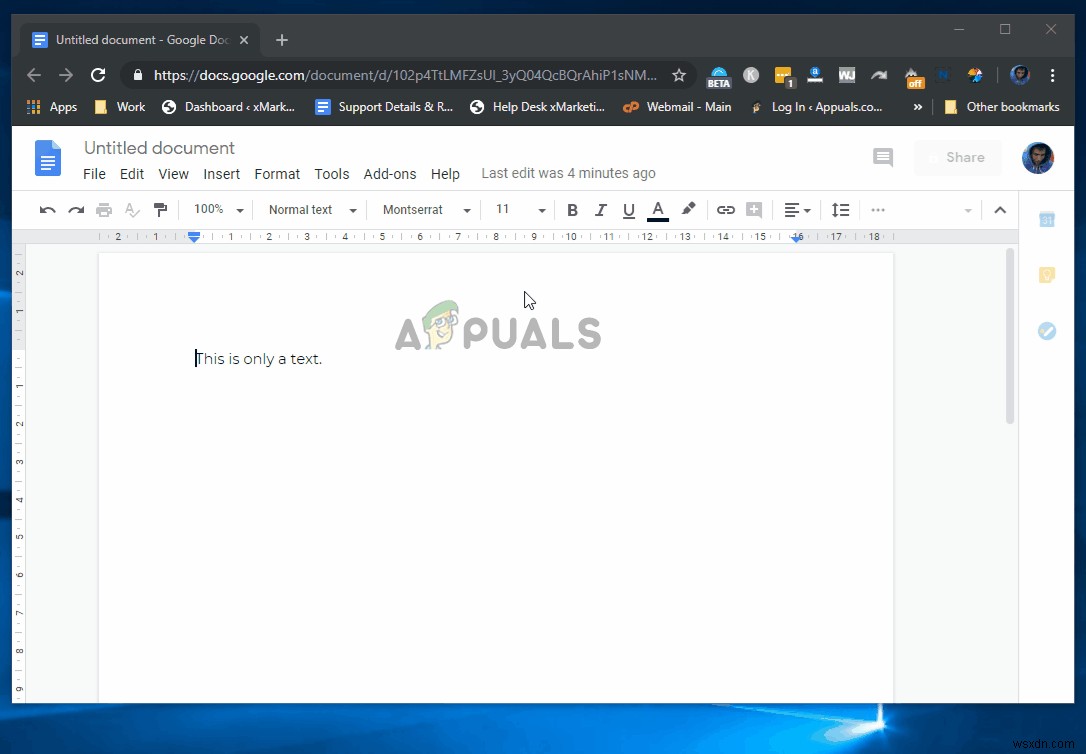Open the Work bookmark folder
This screenshot has width=1086, height=754.
120,107
